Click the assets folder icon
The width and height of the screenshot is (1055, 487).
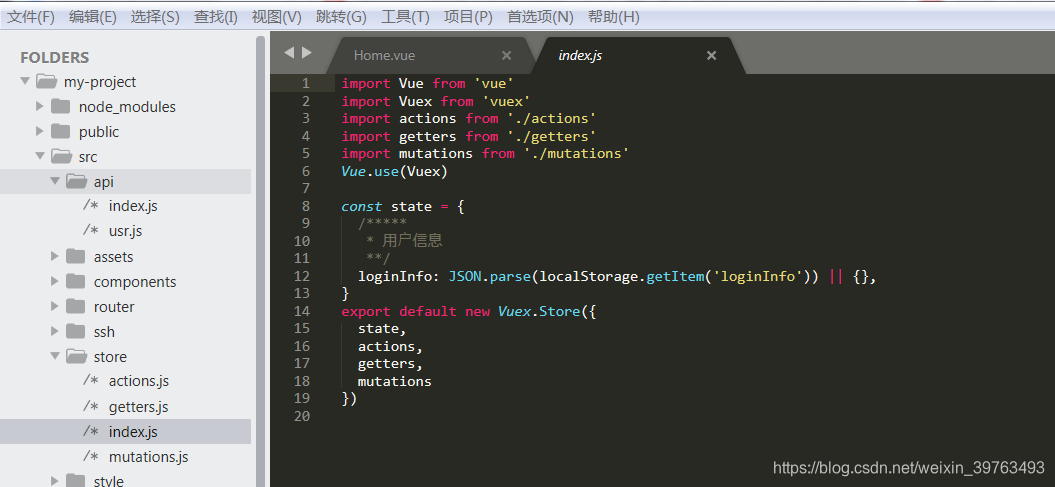coord(76,256)
